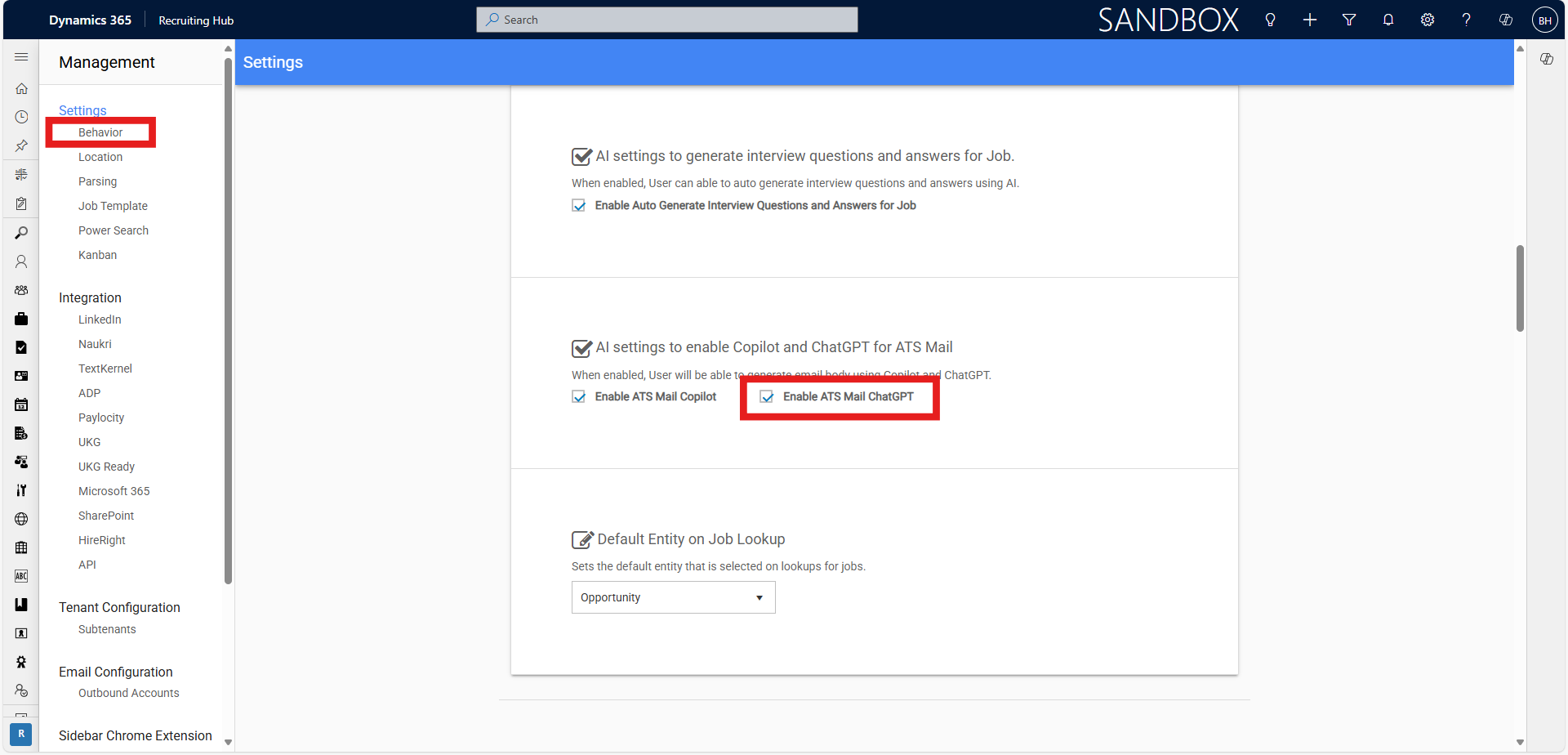
Task: Open Outbound Accounts under Email Configuration
Action: click(x=129, y=693)
